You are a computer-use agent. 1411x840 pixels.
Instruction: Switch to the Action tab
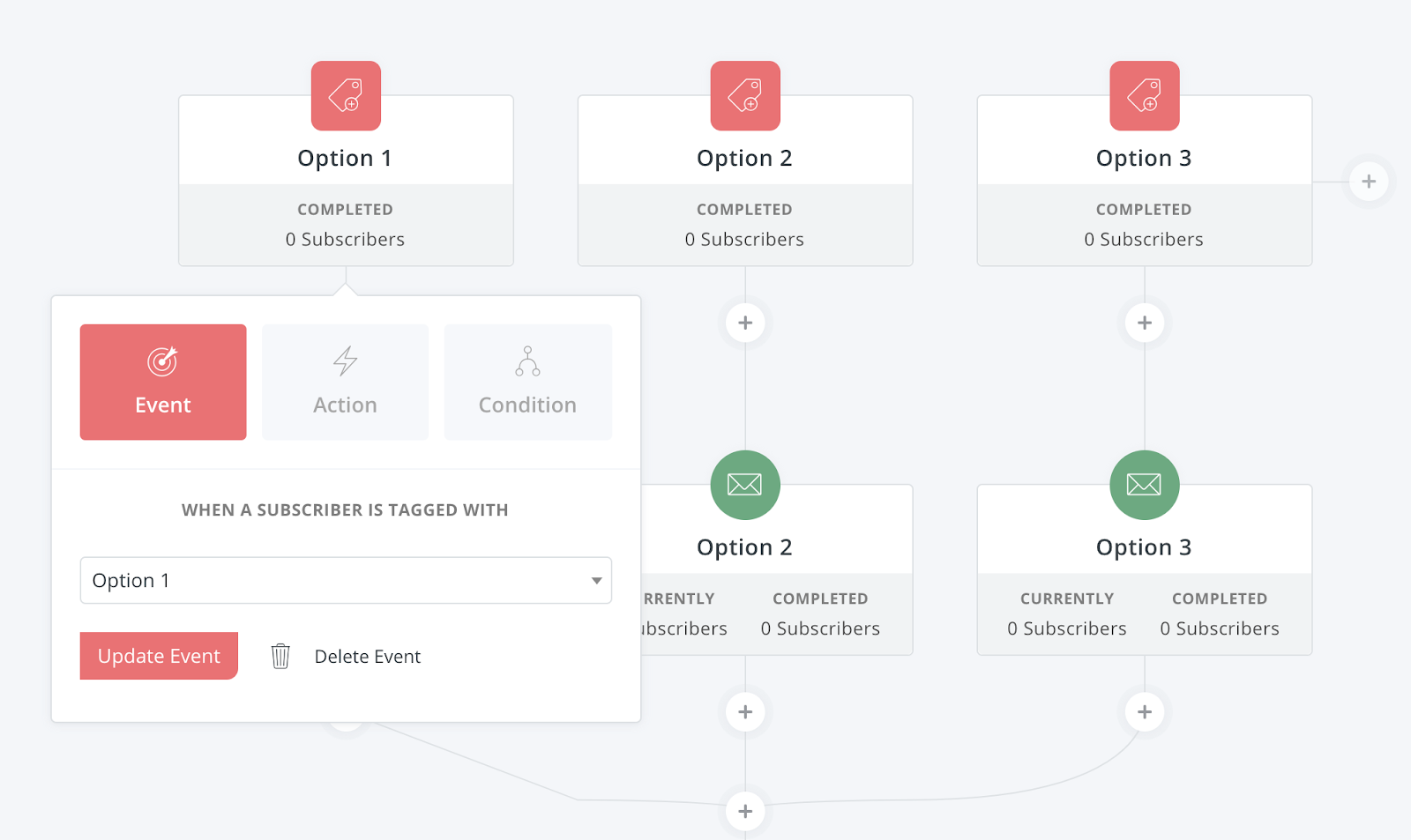345,382
